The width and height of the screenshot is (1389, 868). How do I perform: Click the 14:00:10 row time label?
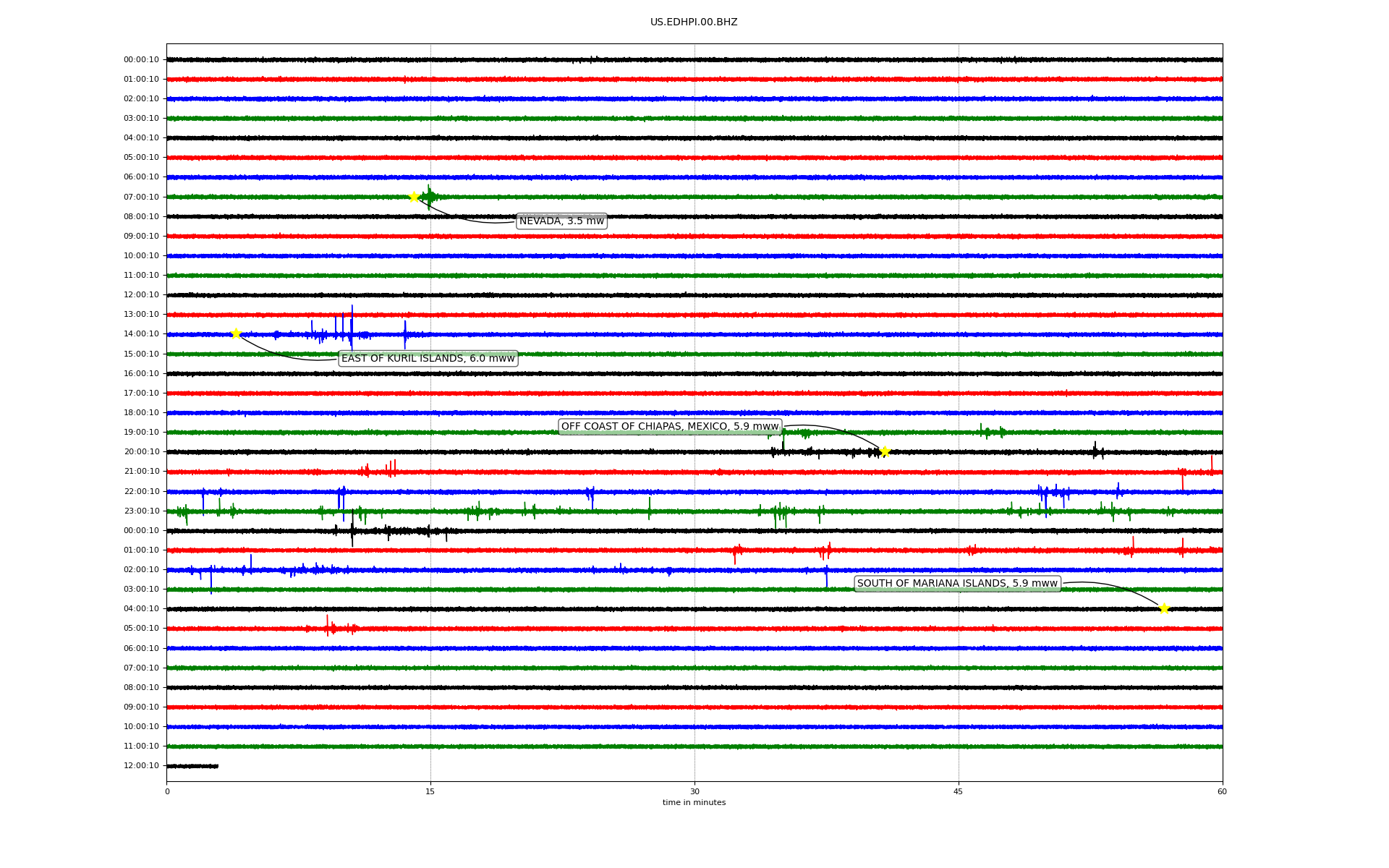(141, 334)
